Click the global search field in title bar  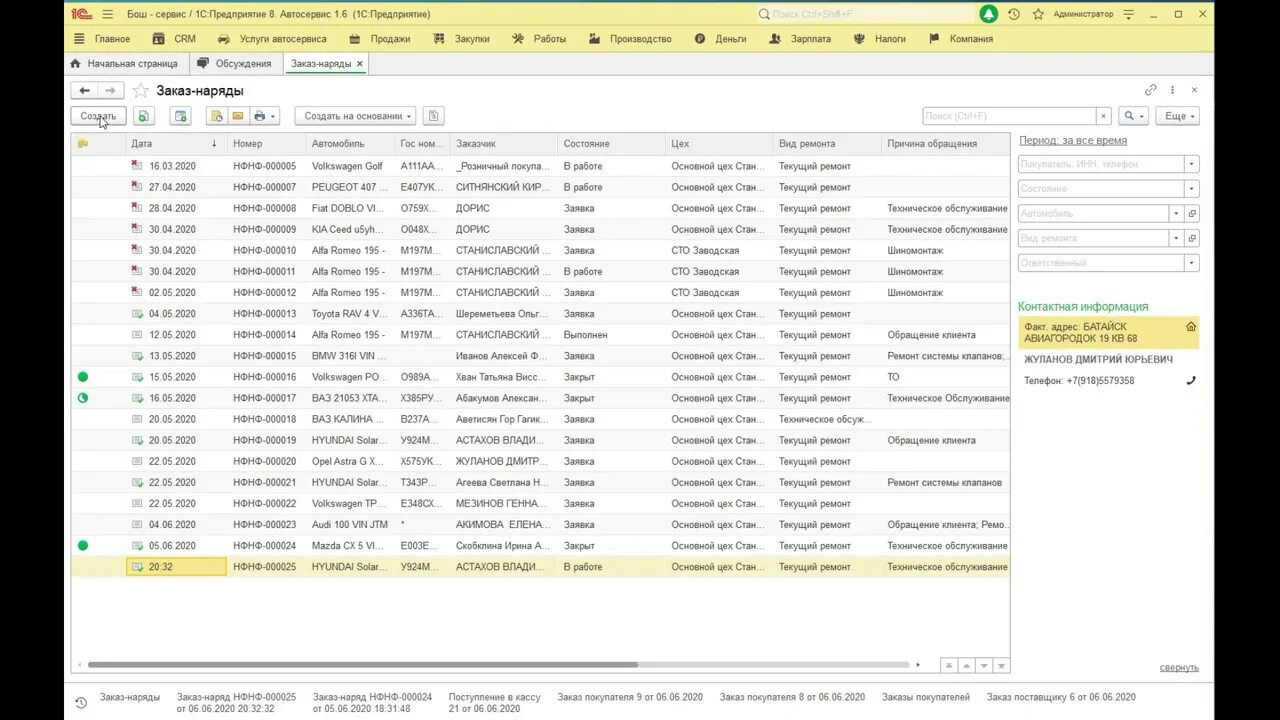click(x=865, y=14)
